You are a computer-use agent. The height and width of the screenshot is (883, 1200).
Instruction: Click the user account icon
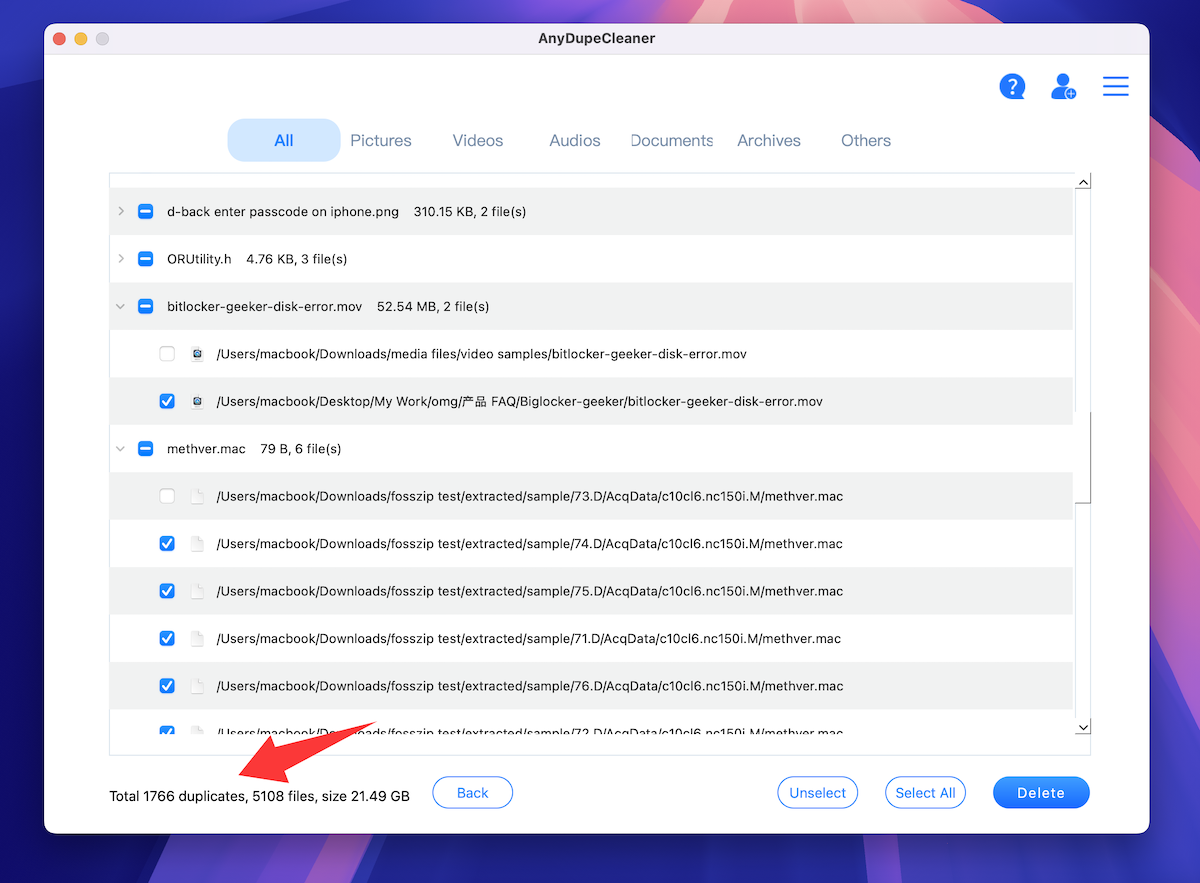[x=1063, y=87]
